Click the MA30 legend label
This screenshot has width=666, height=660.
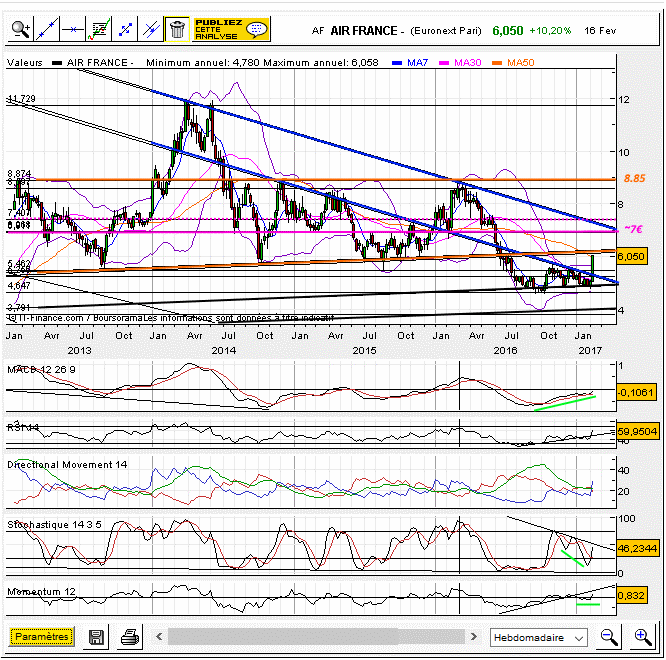point(468,63)
